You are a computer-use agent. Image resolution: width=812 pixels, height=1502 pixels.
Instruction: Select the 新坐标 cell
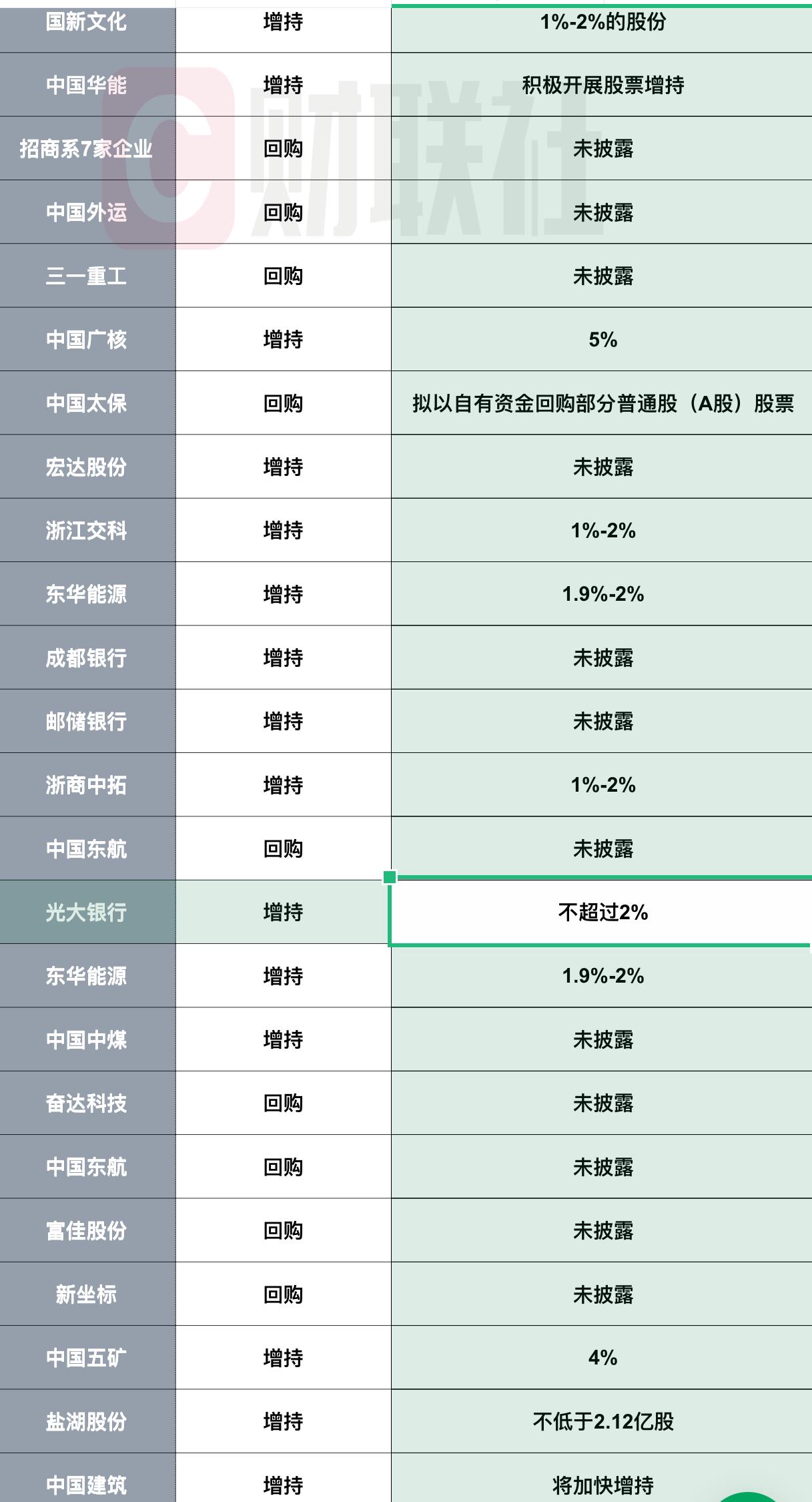[87, 1294]
